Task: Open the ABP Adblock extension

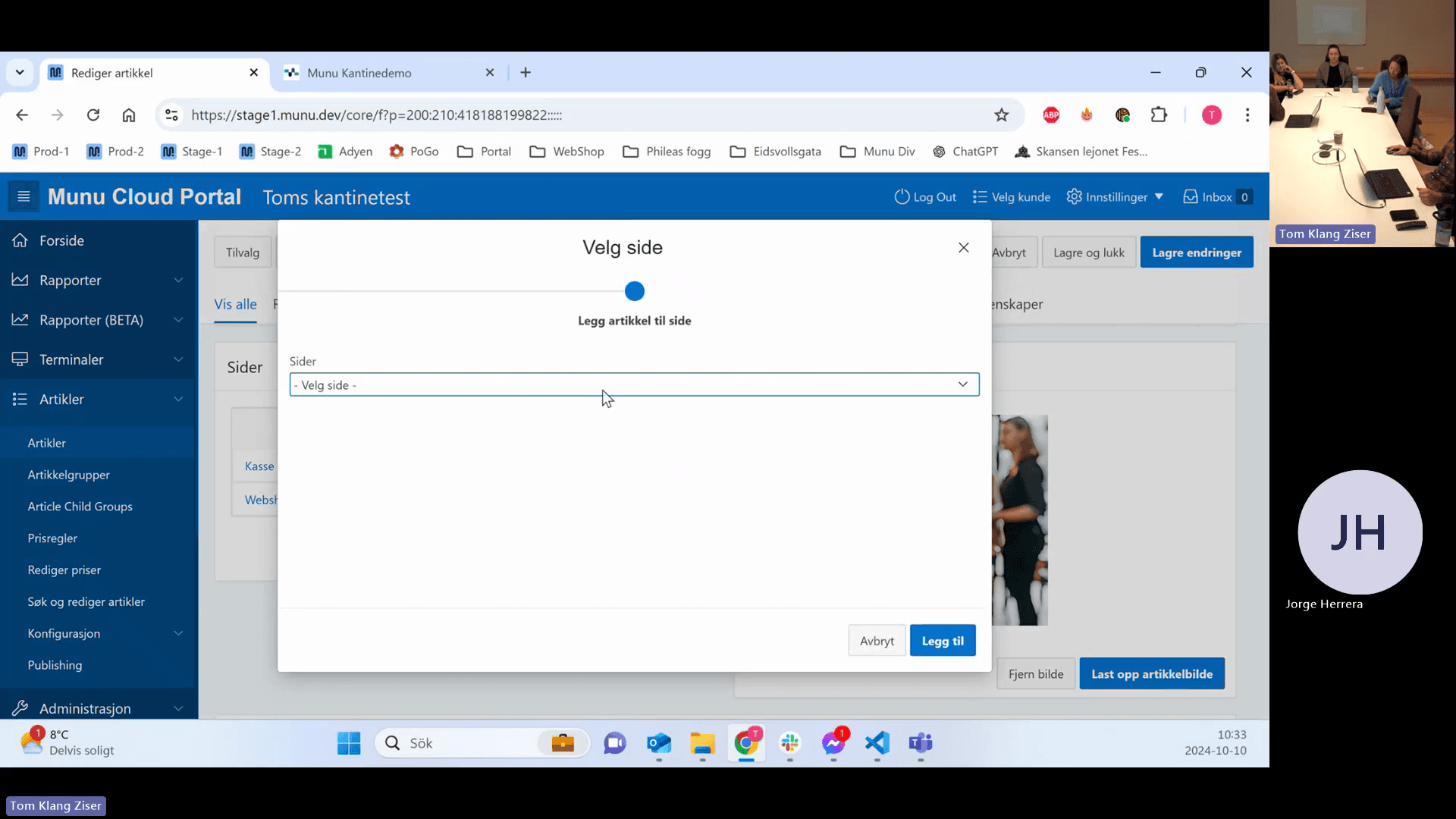Action: pos(1051,115)
